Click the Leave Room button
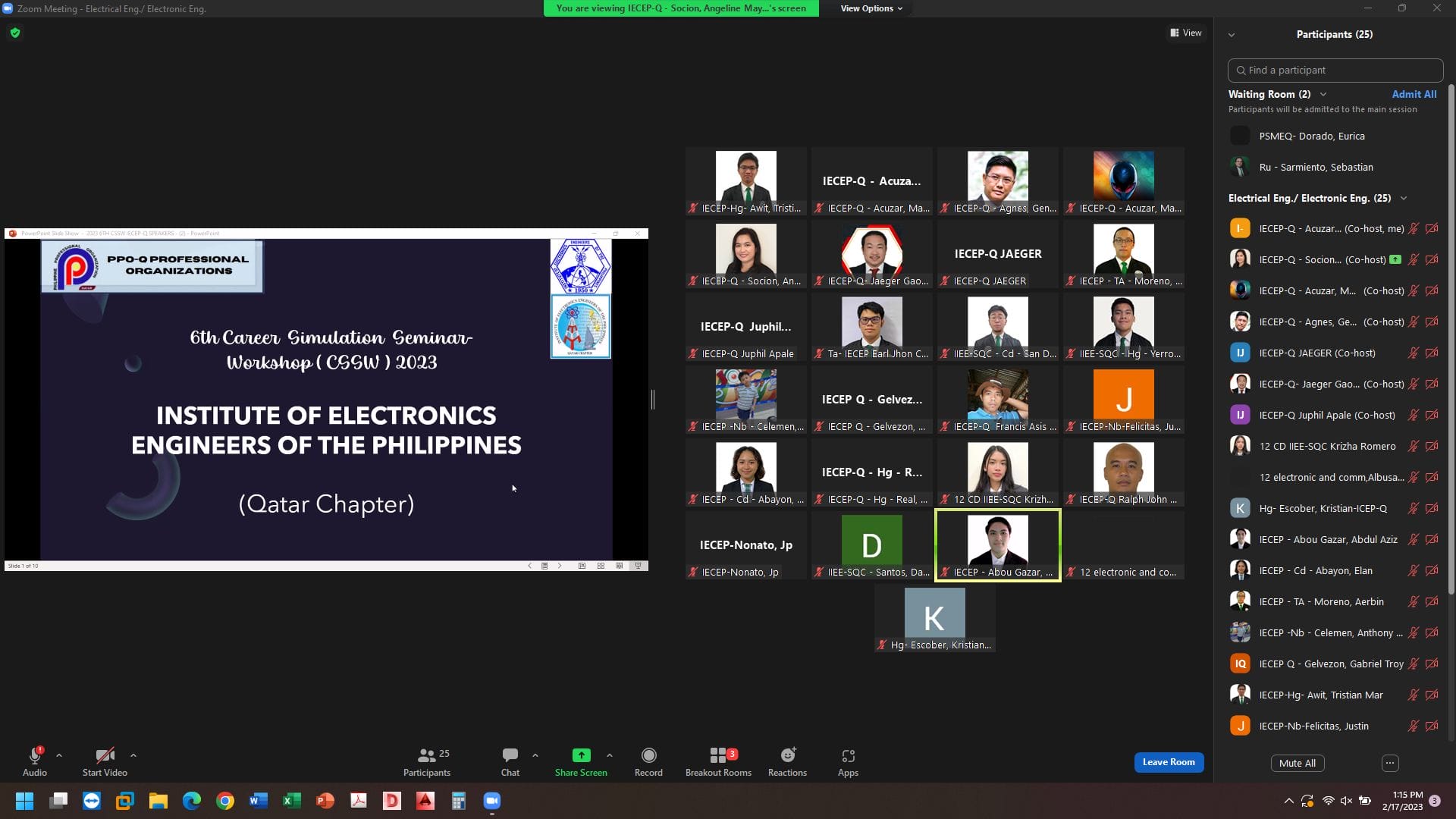1456x819 pixels. (1169, 762)
